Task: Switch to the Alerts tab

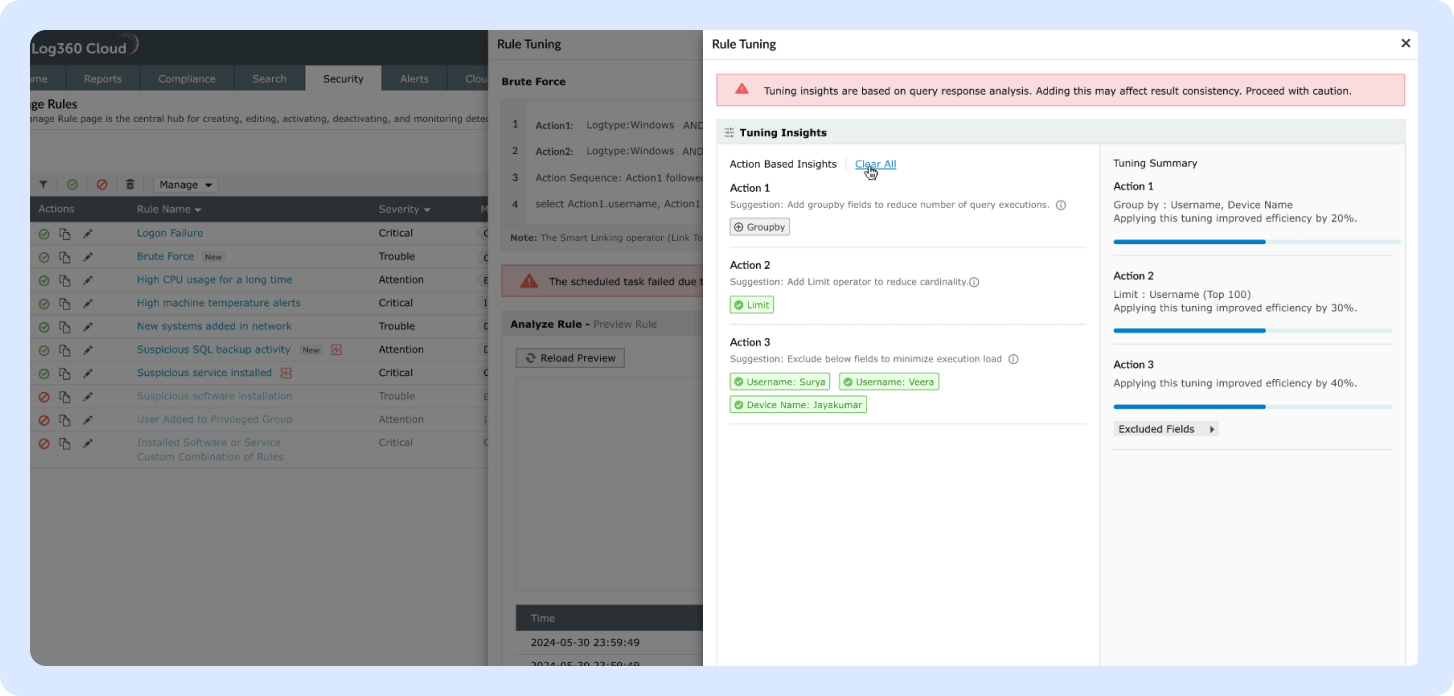Action: (414, 79)
